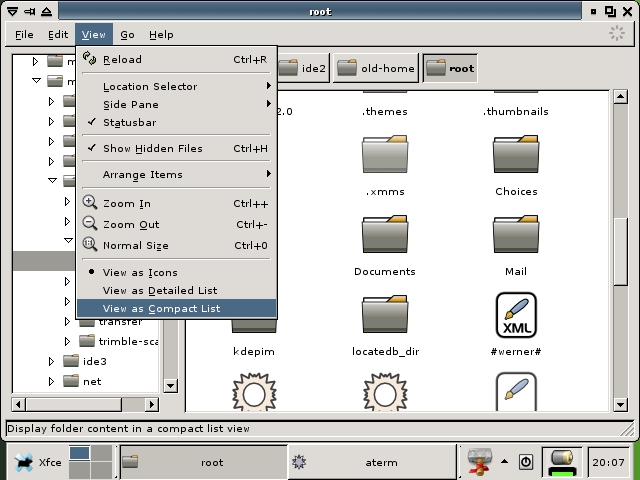The width and height of the screenshot is (640, 480).
Task: Expand the Location Selector submenu
Action: tap(150, 87)
